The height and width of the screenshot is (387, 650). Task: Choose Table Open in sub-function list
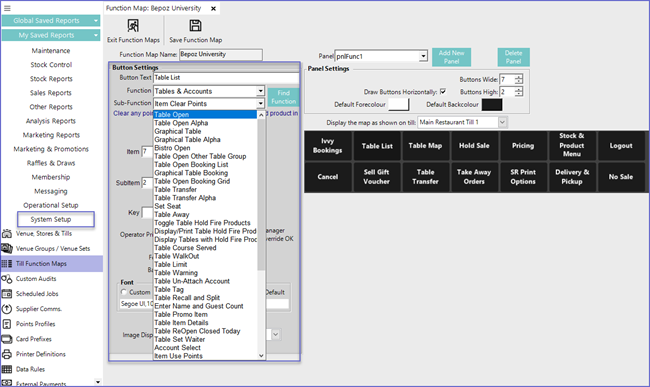[x=205, y=114]
